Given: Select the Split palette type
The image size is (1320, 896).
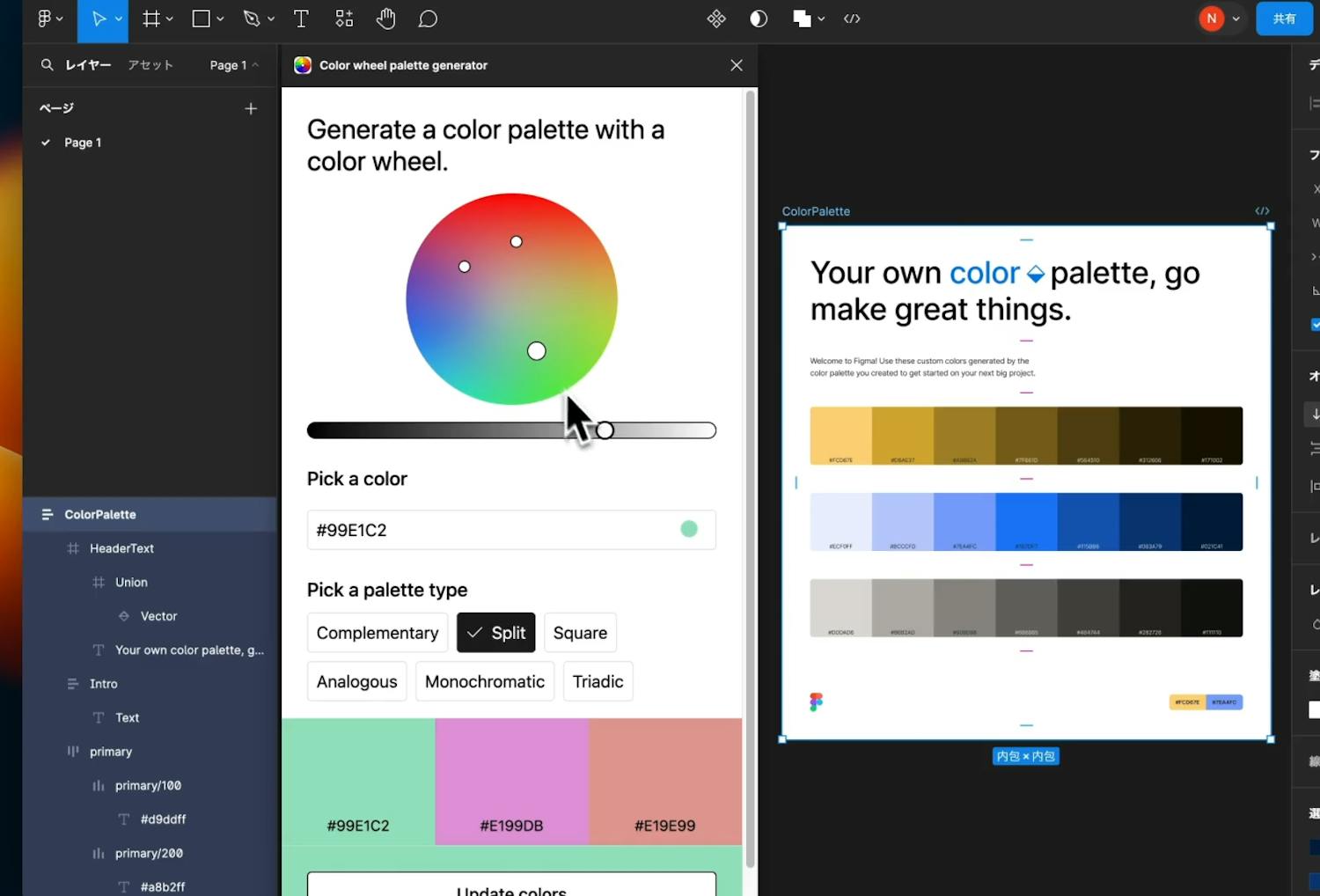Looking at the screenshot, I should point(495,633).
